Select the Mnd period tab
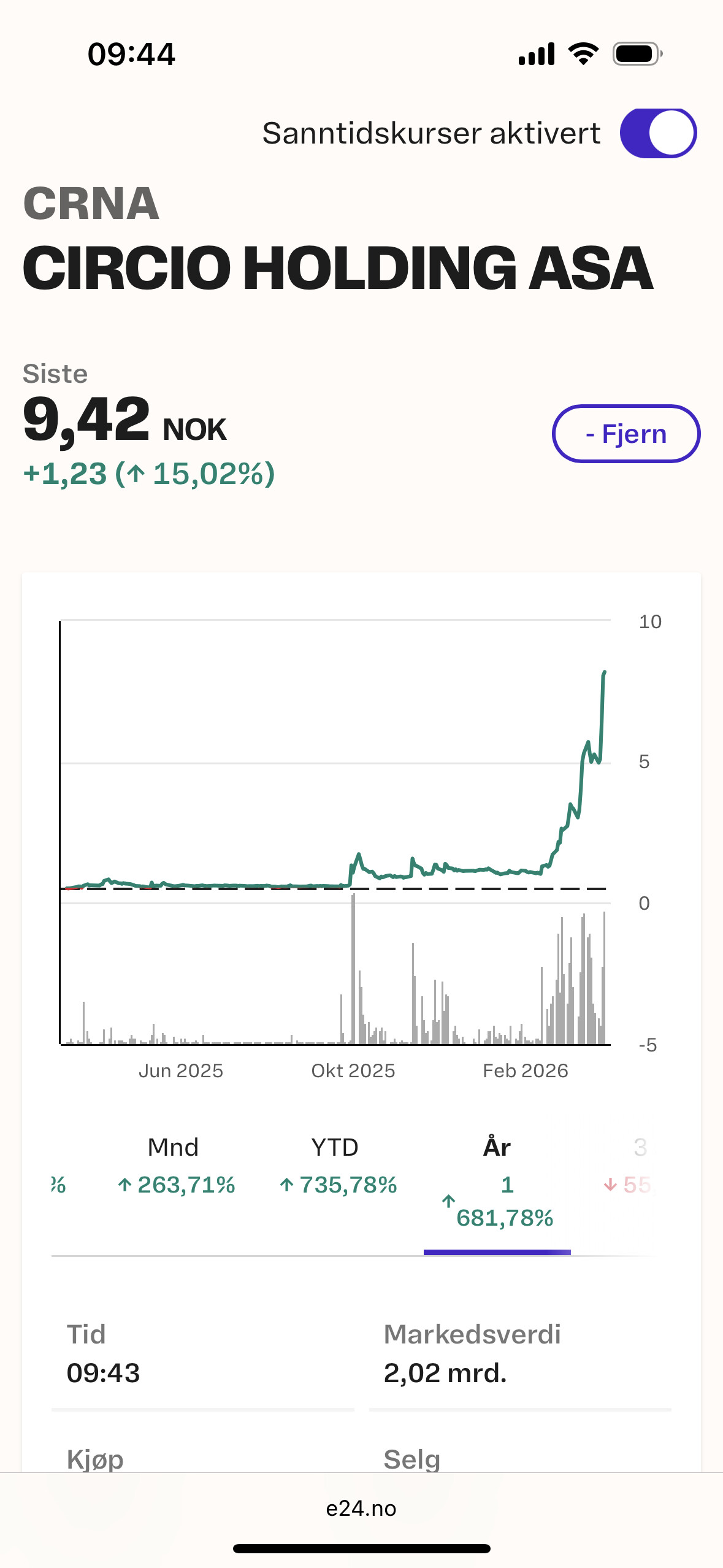This screenshot has height=1568, width=723. [x=174, y=1166]
